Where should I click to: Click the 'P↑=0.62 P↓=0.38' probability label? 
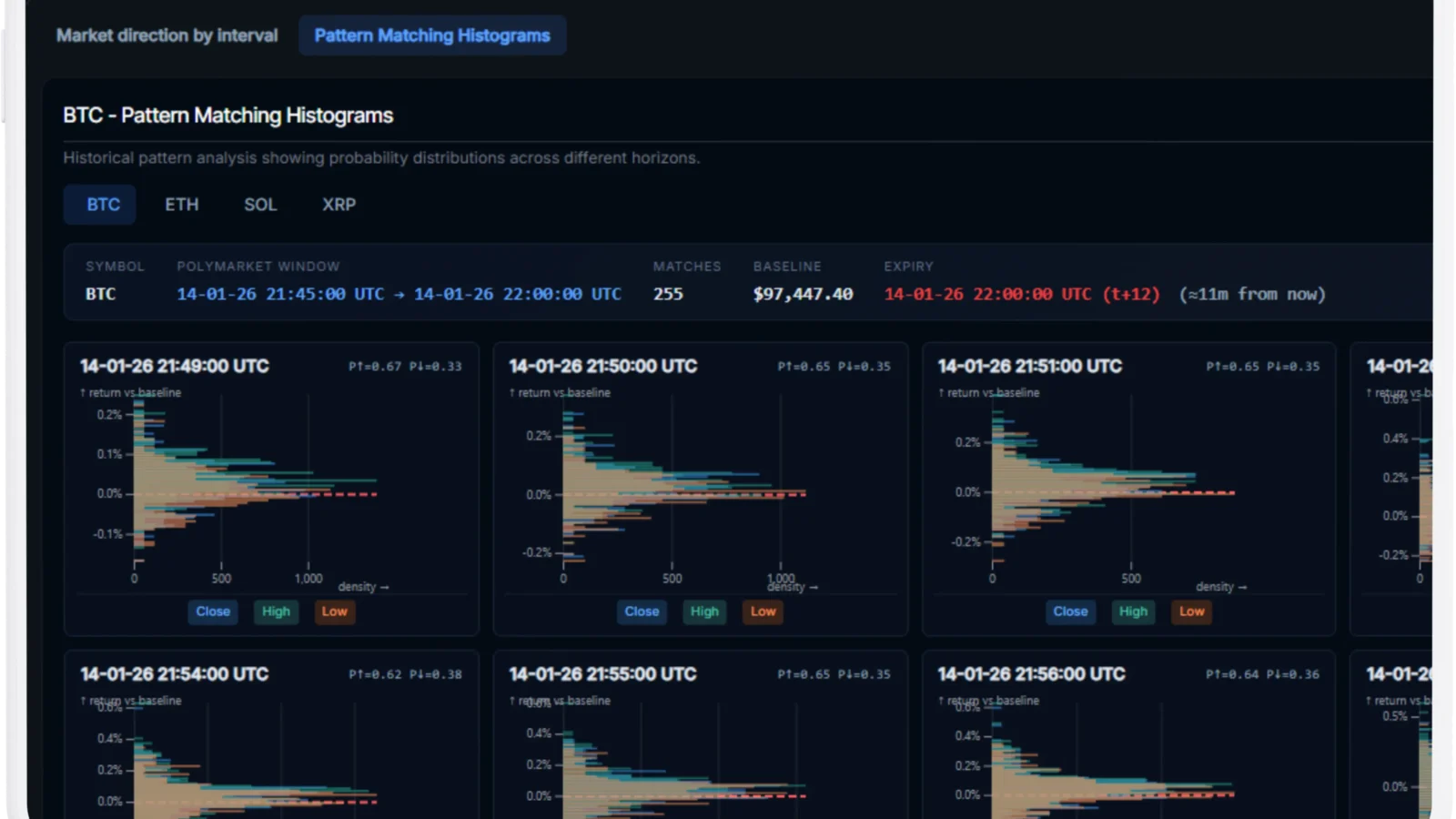pyautogui.click(x=405, y=674)
